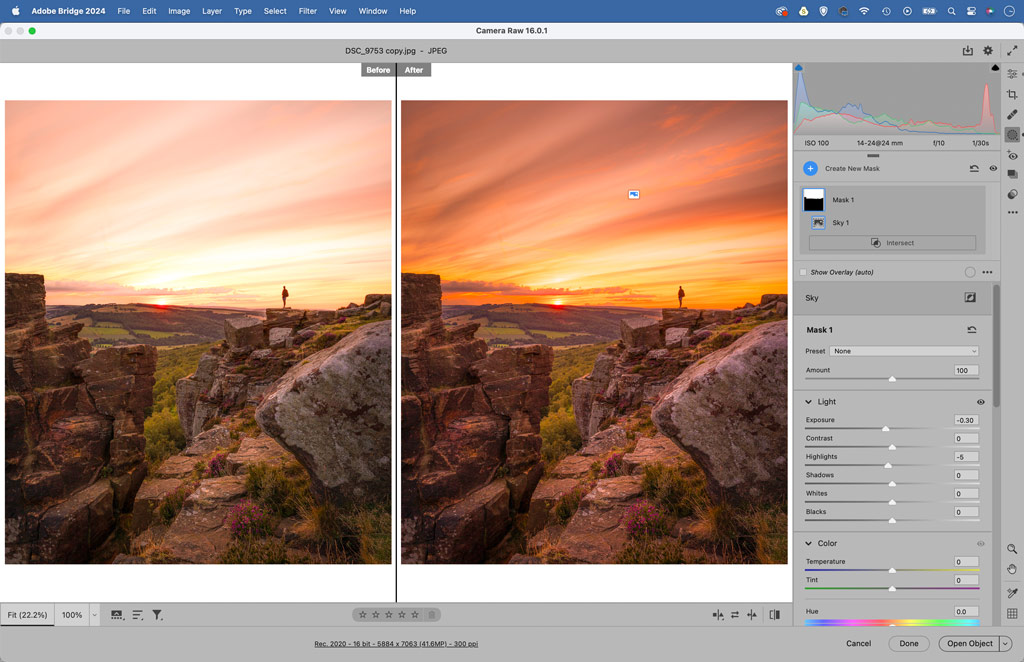Open zoom level dropdown arrow
The height and width of the screenshot is (662, 1024).
(x=94, y=615)
